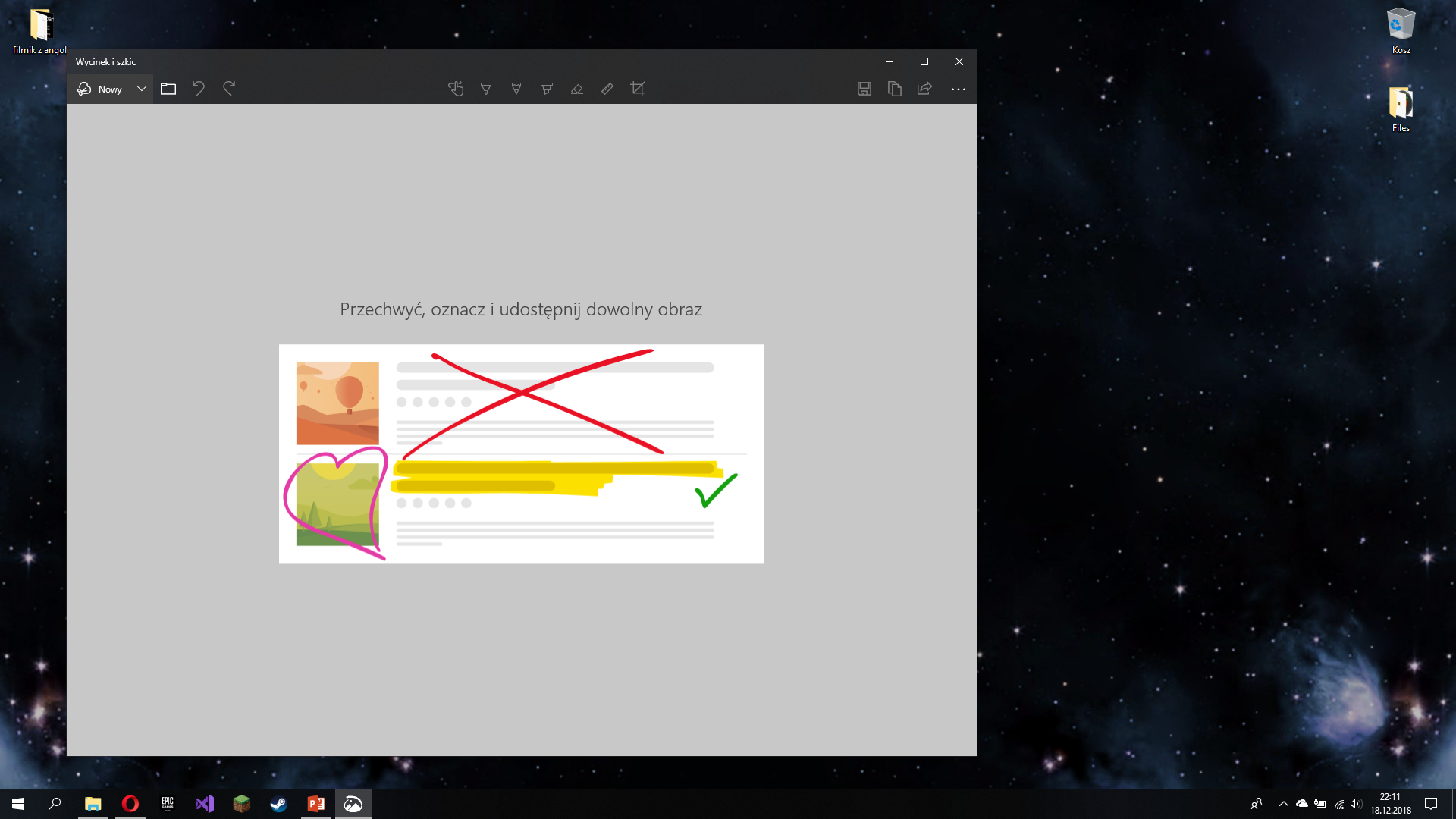Open the See more ellipsis menu
Image resolution: width=1456 pixels, height=819 pixels.
959,89
